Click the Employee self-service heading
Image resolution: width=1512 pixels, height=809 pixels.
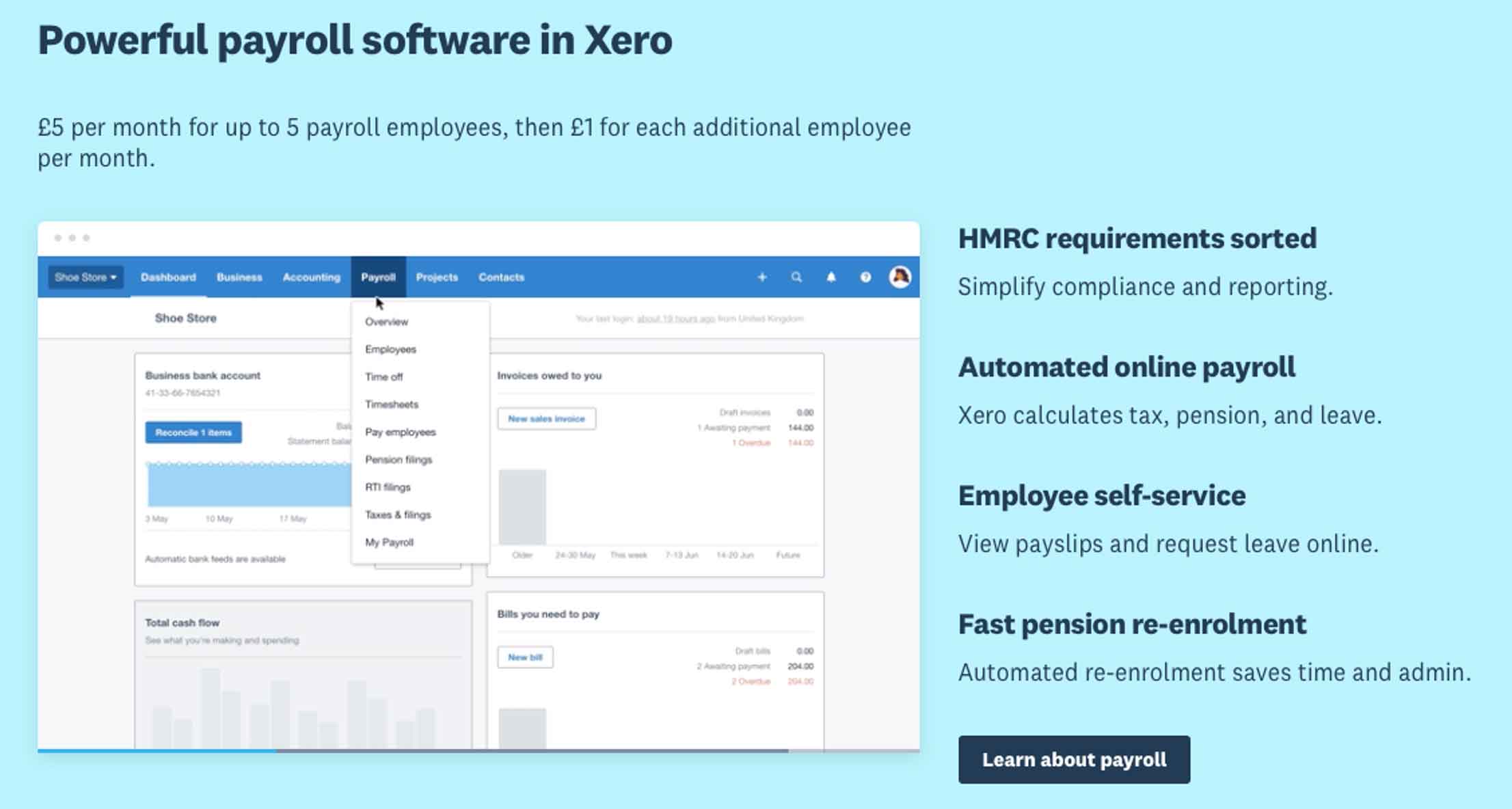pyautogui.click(x=1102, y=495)
